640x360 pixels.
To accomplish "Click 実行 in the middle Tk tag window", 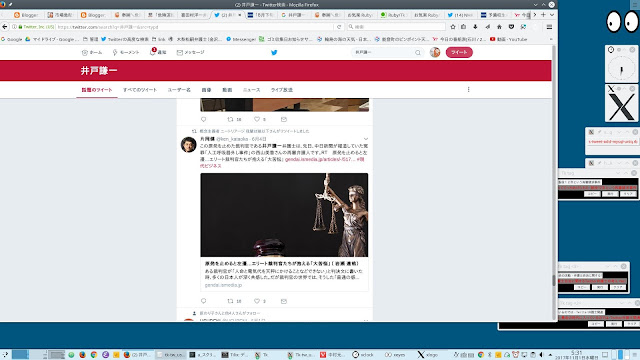I will 600,287.
